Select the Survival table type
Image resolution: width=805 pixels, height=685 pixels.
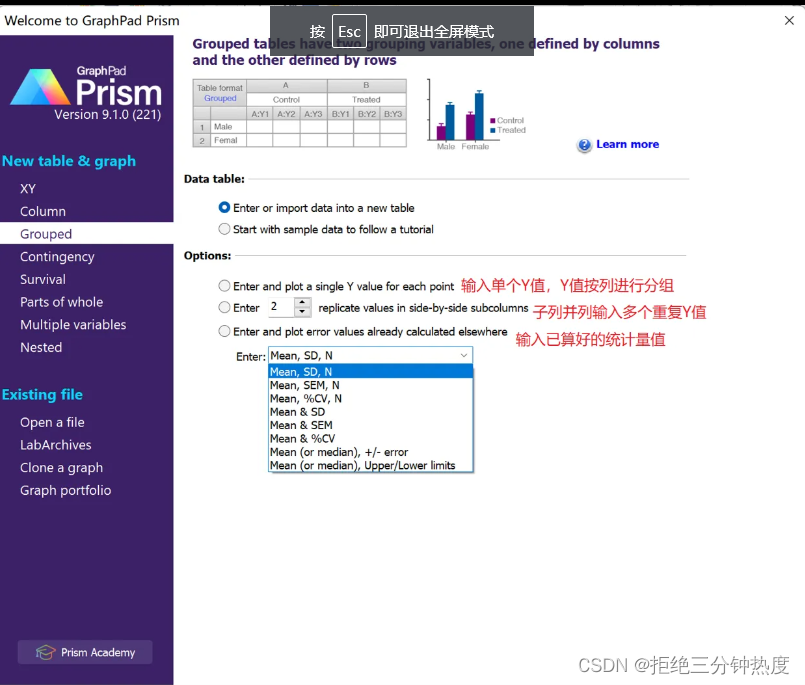[x=42, y=279]
